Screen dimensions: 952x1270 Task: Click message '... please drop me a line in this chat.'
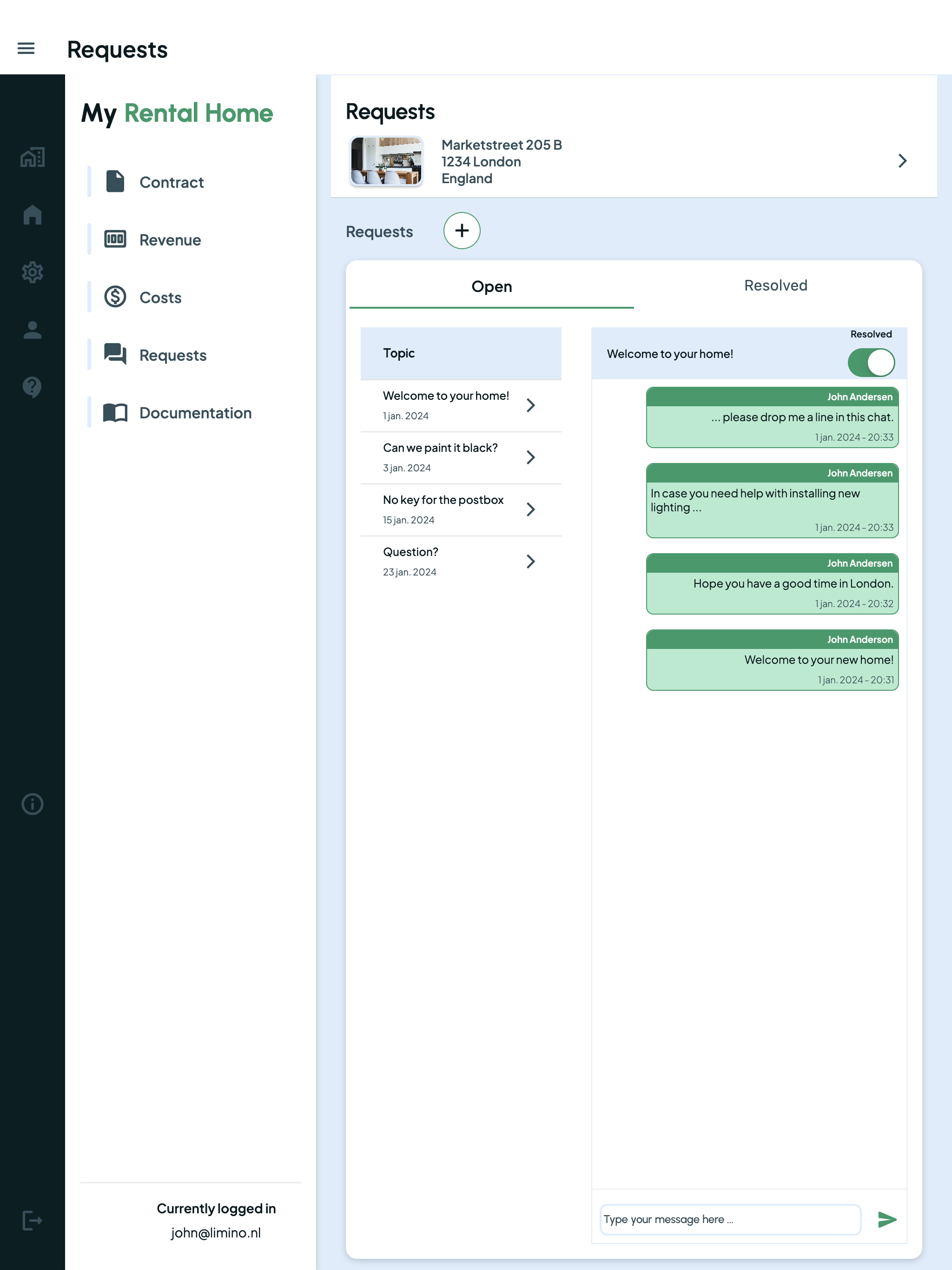click(772, 417)
